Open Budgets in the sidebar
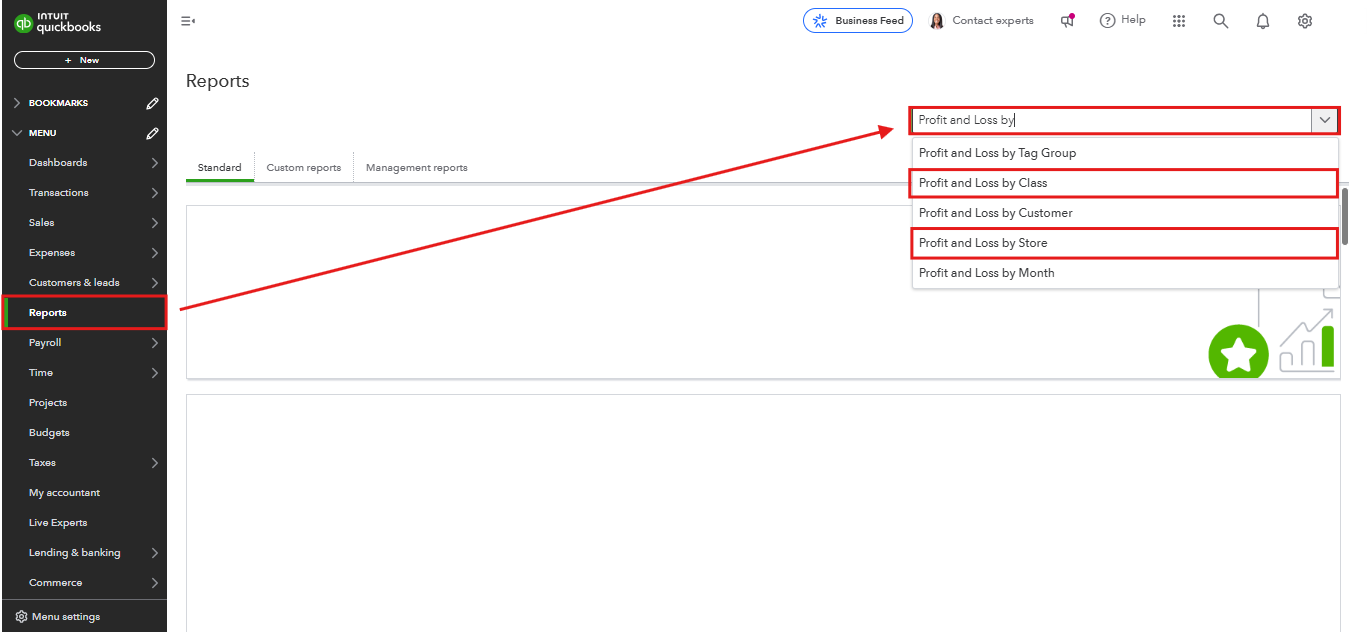Screen dimensions: 1367x632 (49, 433)
